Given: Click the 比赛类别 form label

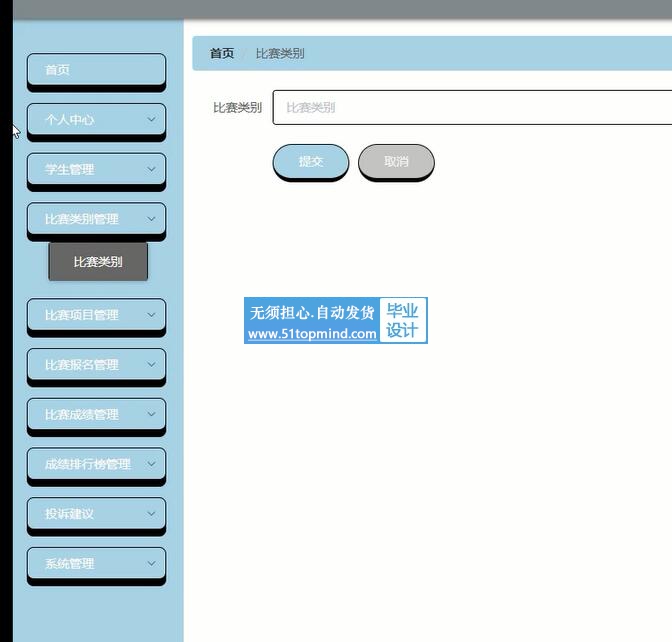Looking at the screenshot, I should click(x=237, y=108).
